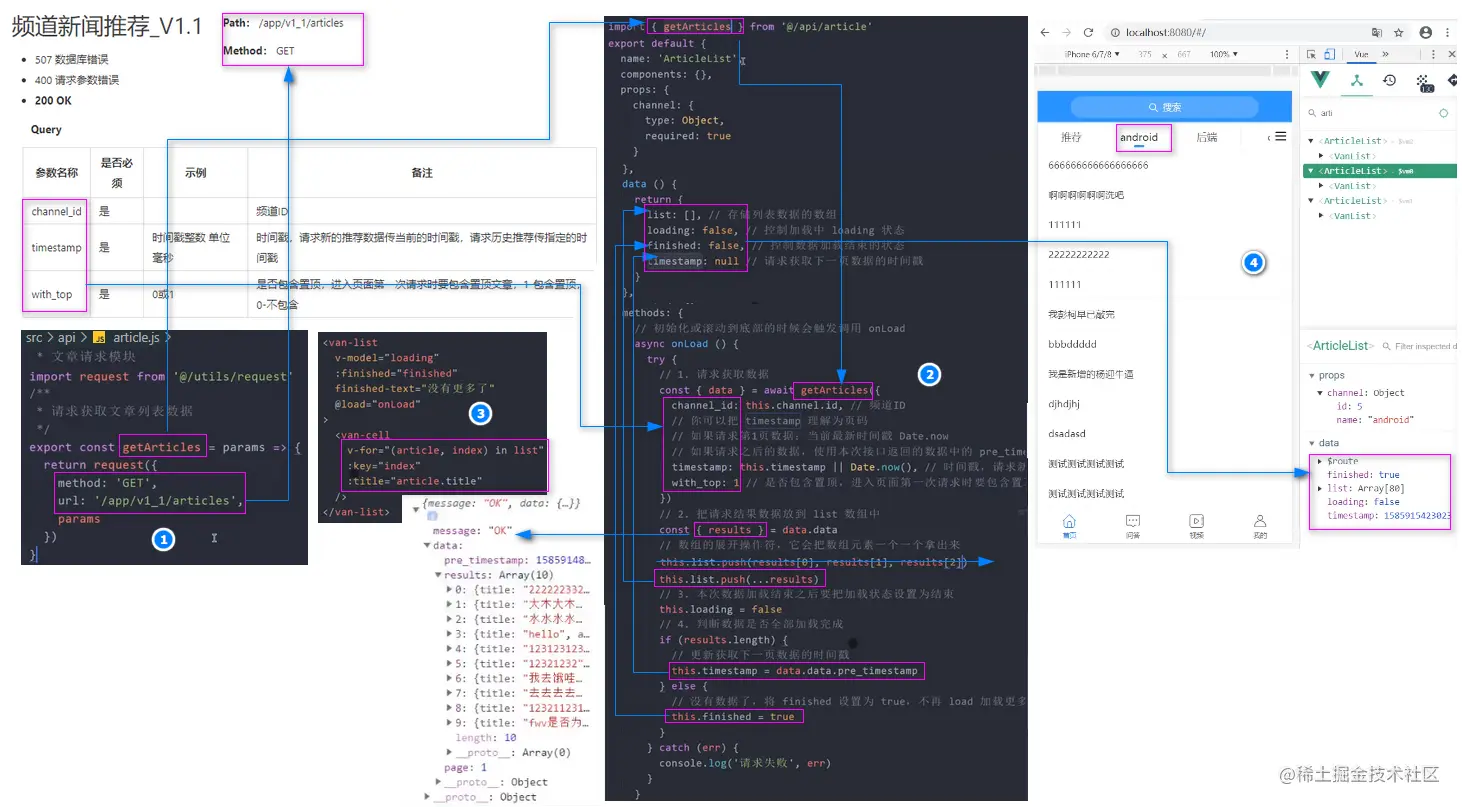Open the article titled dsadasd
1462x807 pixels.
1068,434
